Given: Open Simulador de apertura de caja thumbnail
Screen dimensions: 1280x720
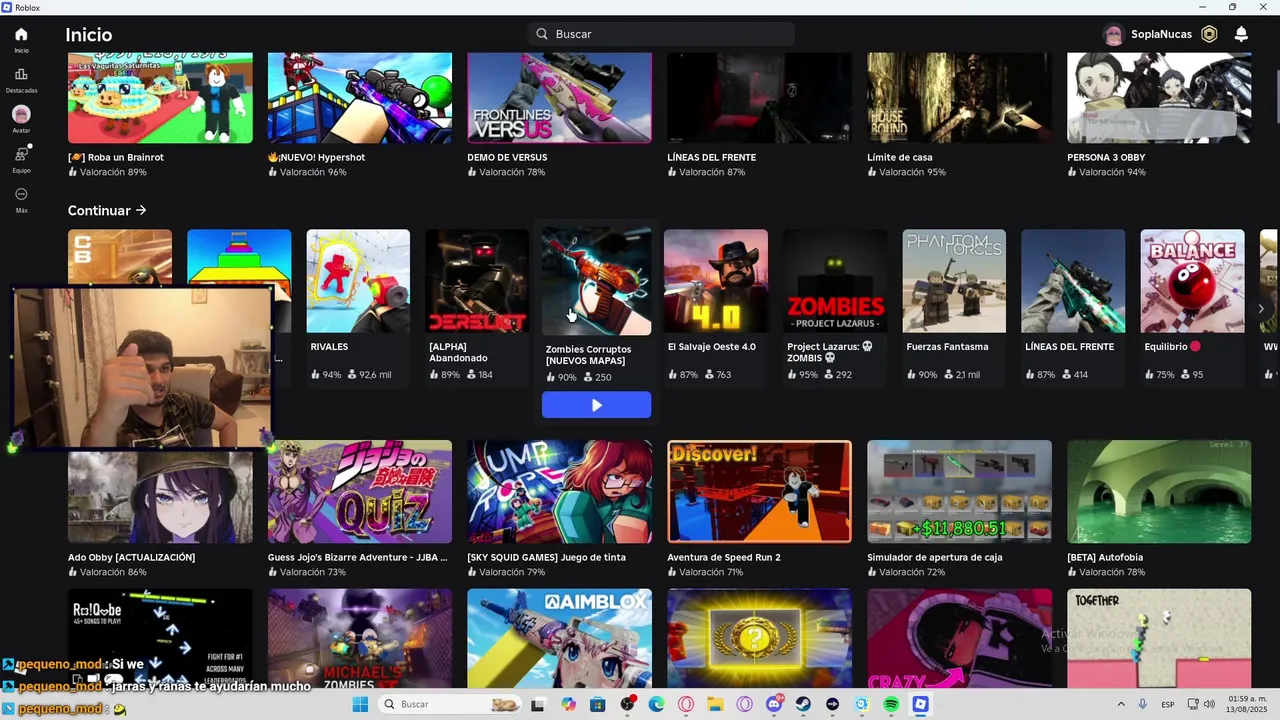Looking at the screenshot, I should coord(960,492).
